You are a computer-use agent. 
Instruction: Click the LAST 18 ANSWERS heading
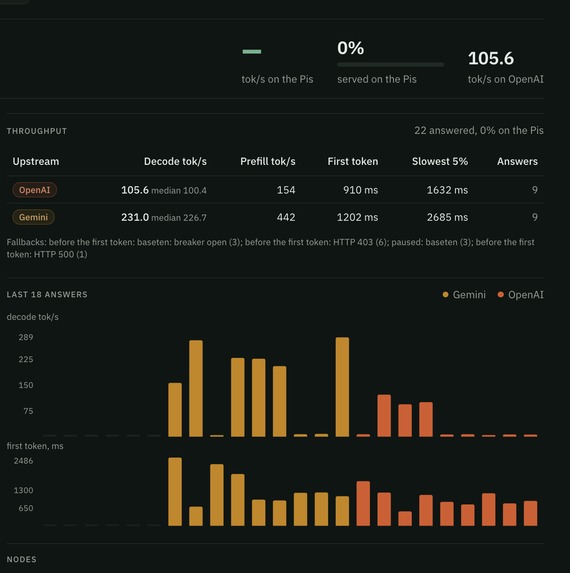47,295
